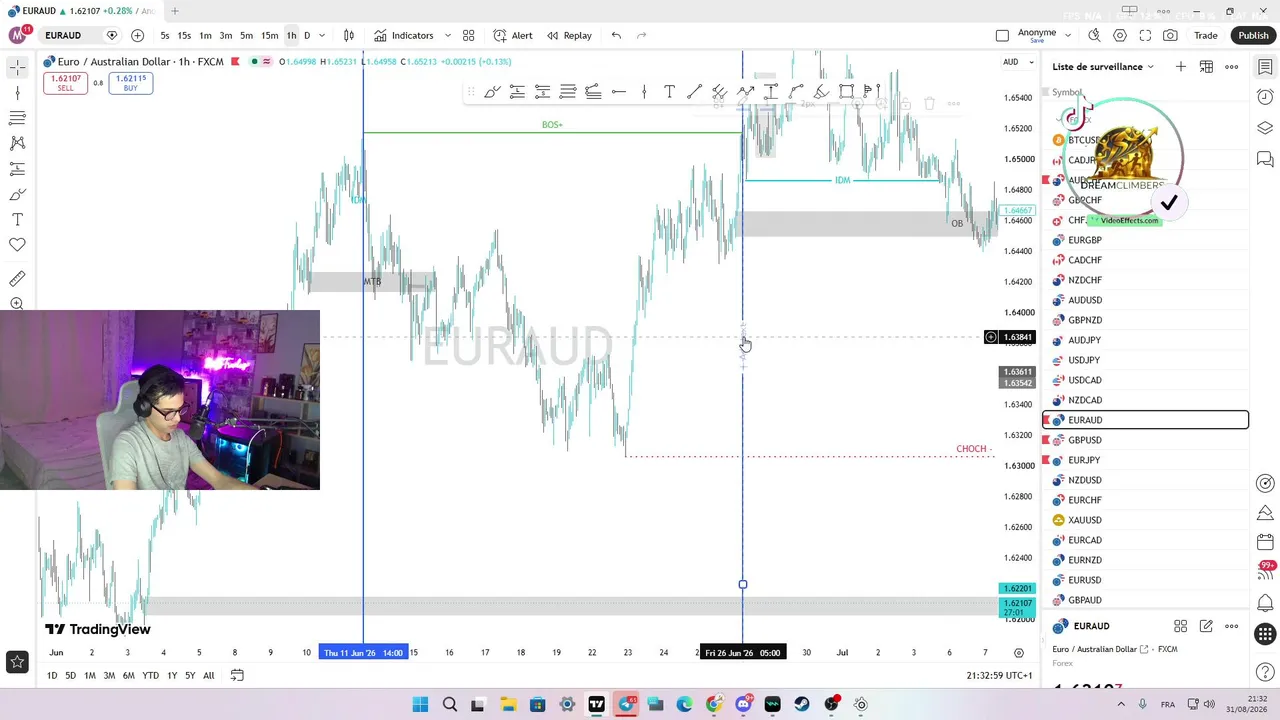
Task: Activate the ruler measure tool
Action: tap(17, 279)
